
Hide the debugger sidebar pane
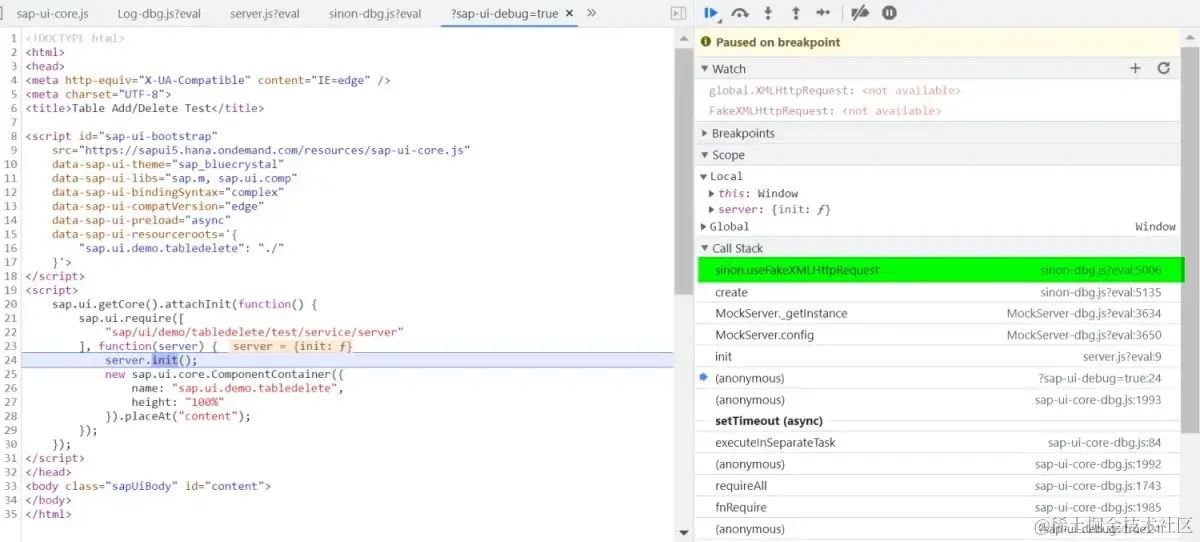[679, 13]
